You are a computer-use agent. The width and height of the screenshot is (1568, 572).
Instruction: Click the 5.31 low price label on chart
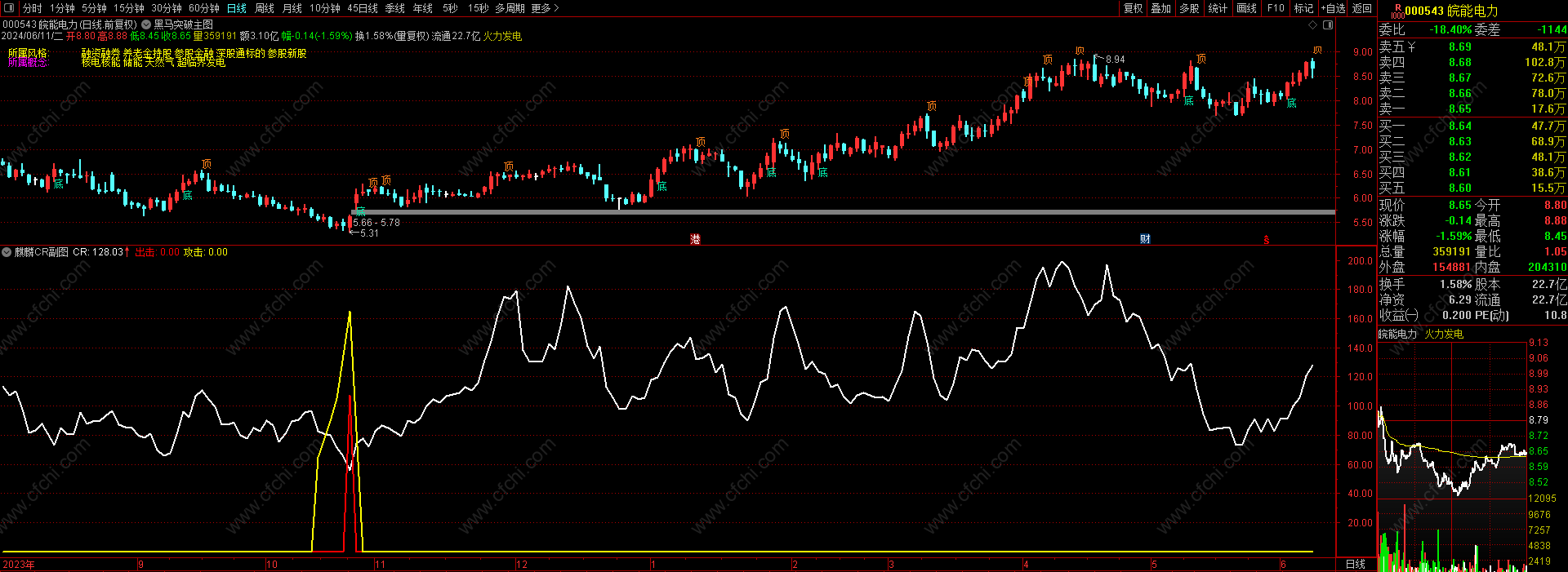click(x=368, y=233)
